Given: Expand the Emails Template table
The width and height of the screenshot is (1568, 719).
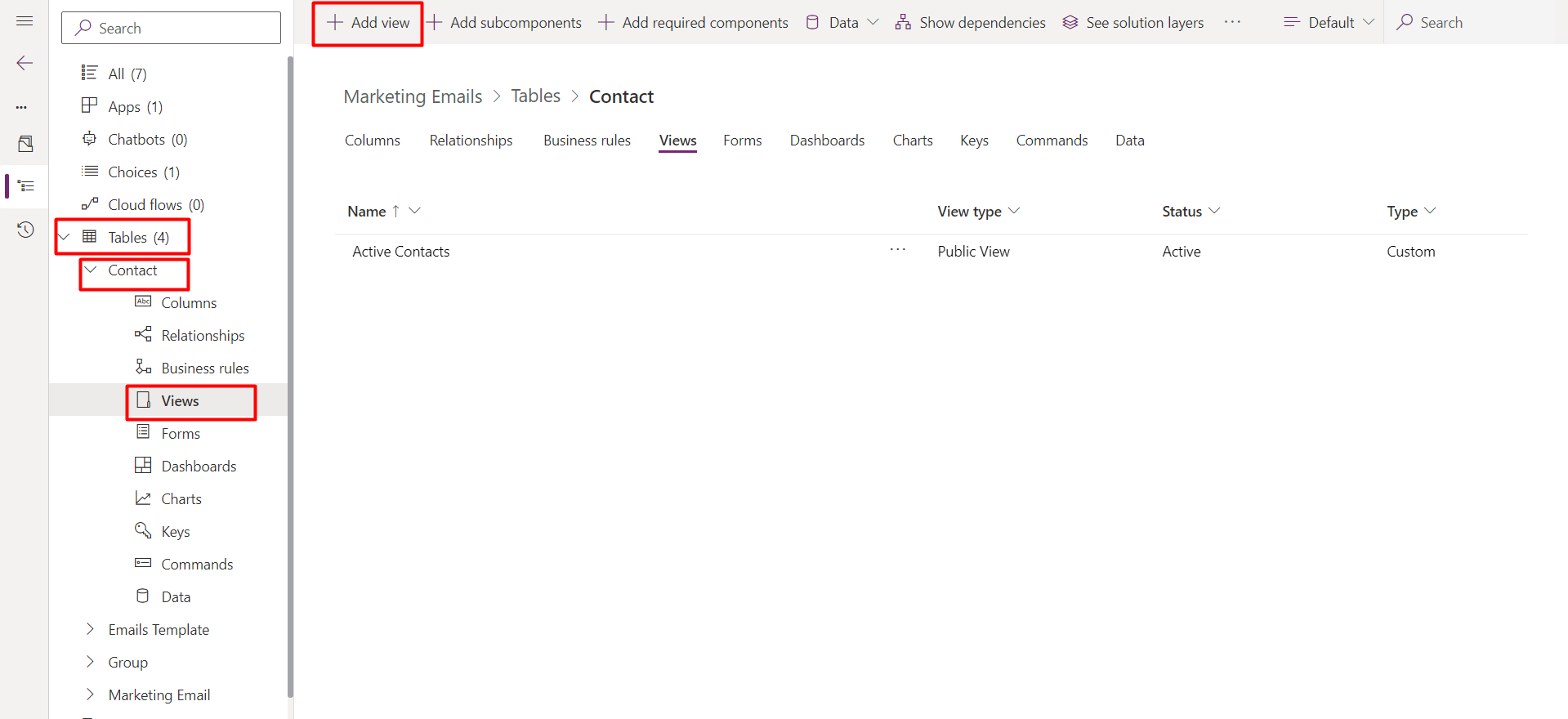Looking at the screenshot, I should tap(91, 629).
